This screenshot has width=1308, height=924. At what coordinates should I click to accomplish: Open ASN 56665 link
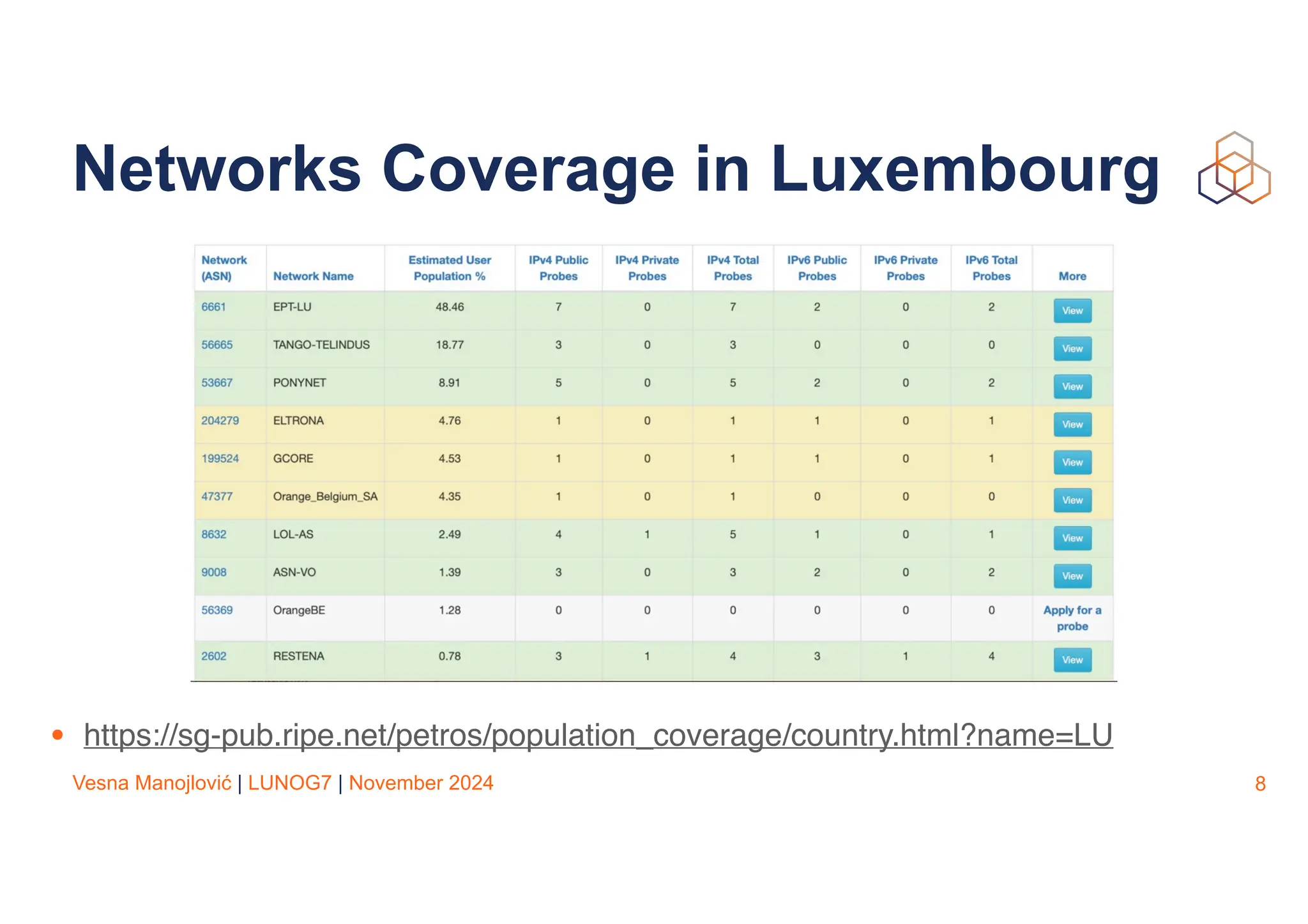pyautogui.click(x=217, y=345)
